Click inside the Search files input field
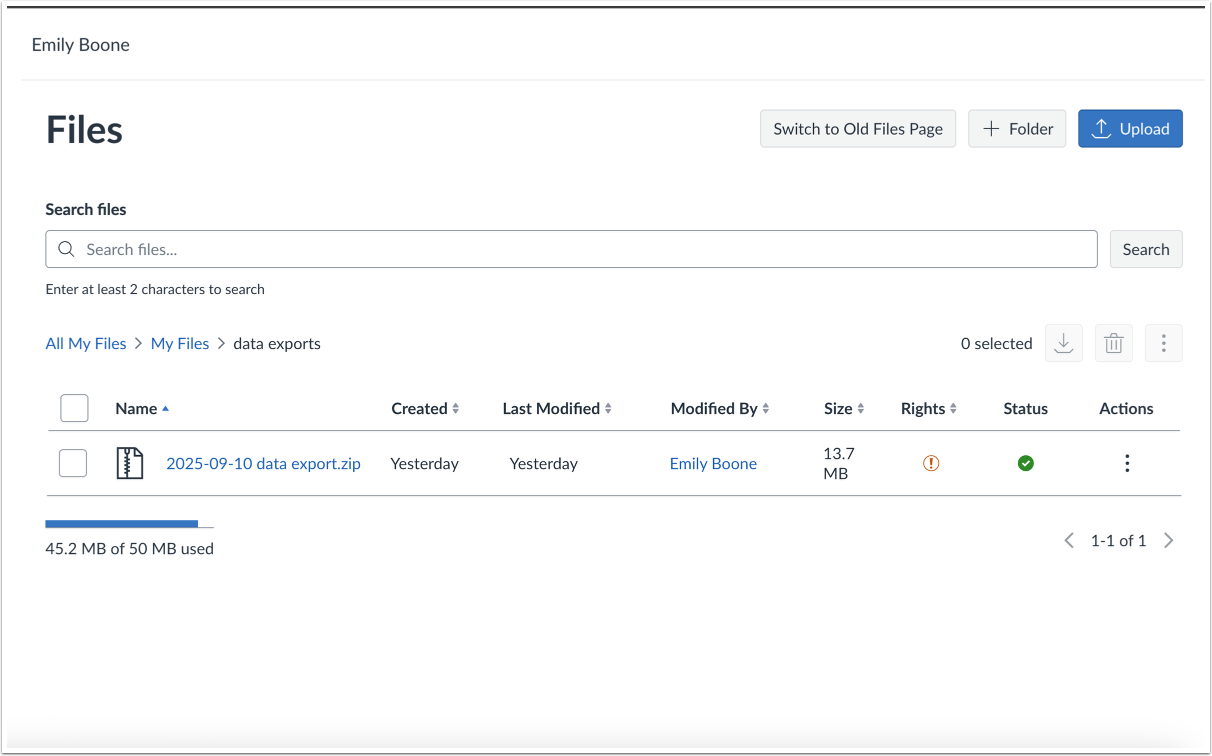Viewport: 1212px width, 756px height. click(400, 248)
